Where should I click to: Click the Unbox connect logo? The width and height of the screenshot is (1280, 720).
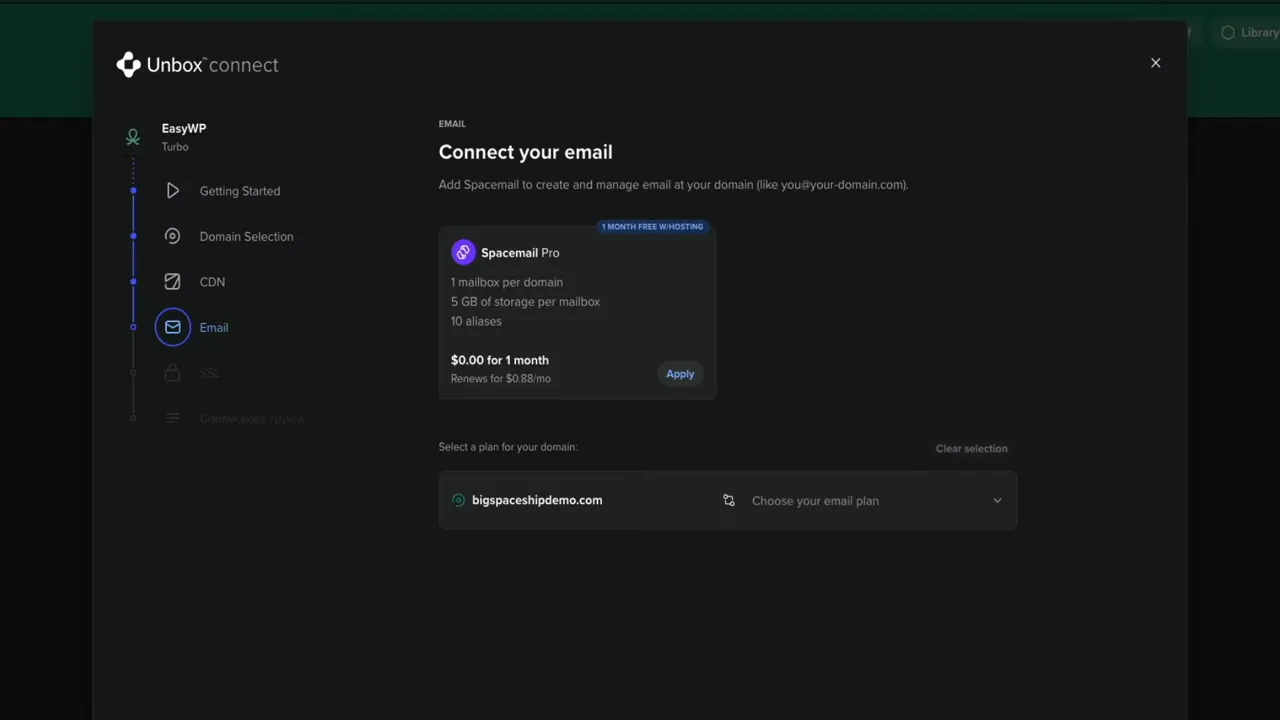(x=197, y=65)
